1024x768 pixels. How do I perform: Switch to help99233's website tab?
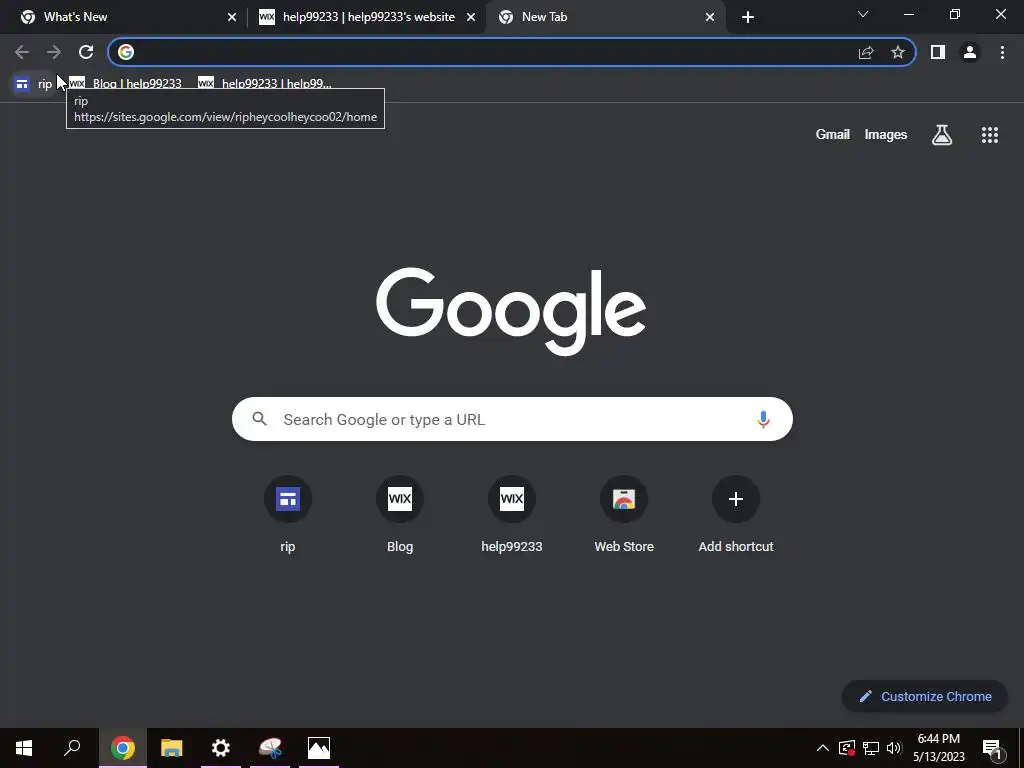tap(359, 17)
